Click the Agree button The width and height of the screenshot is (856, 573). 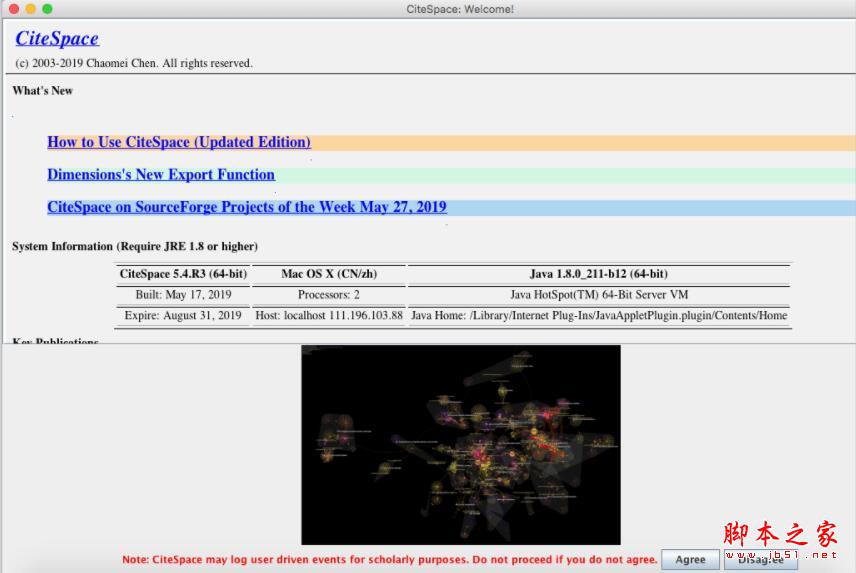tap(690, 559)
